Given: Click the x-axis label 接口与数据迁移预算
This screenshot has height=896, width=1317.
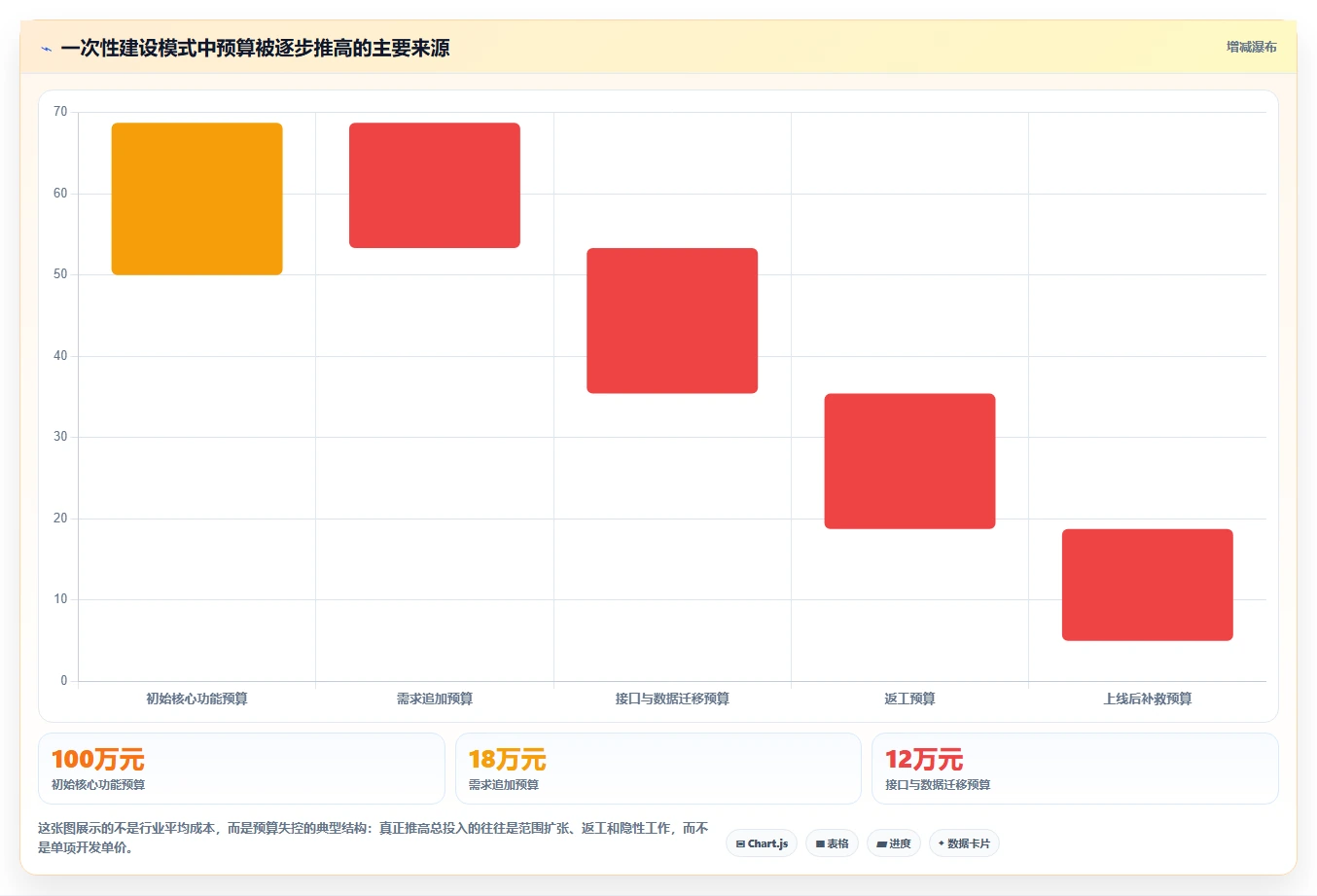Looking at the screenshot, I should [672, 699].
